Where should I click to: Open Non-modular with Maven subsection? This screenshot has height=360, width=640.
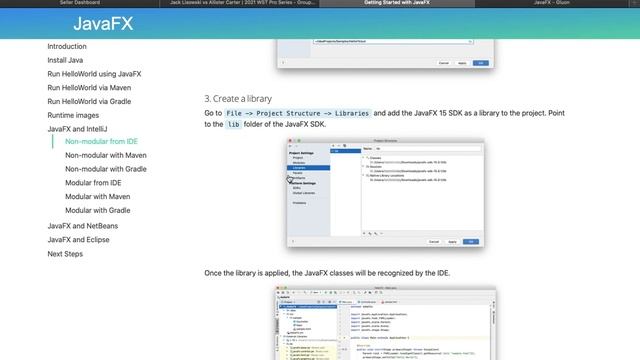106,156
